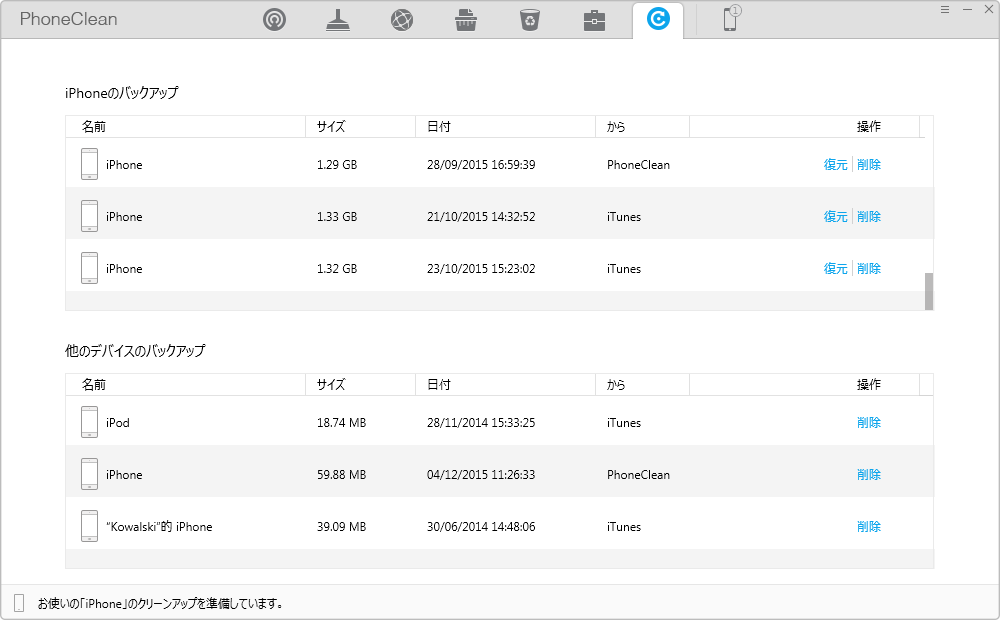
Task: Click the 1.33 GB size value
Action: (337, 217)
